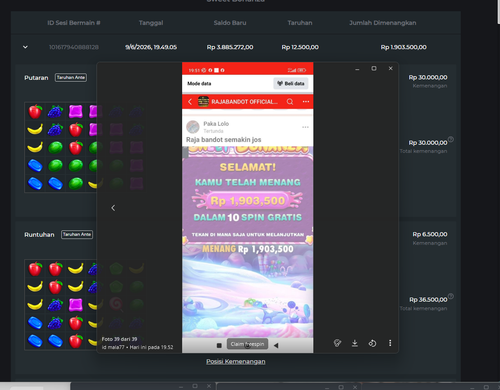Image resolution: width=500 pixels, height=390 pixels.
Task: Open three-dot menu in RAJABANDOT OFFICIAL header
Action: tap(306, 102)
